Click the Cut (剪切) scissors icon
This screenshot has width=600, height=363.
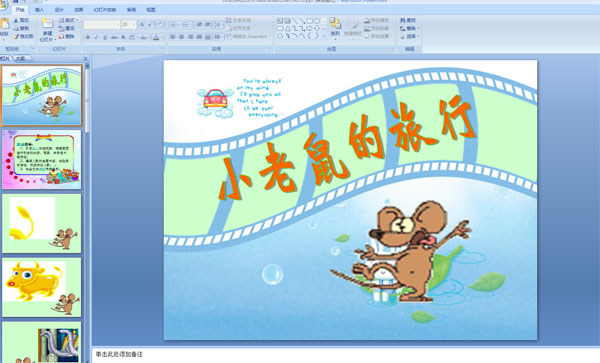click(16, 20)
